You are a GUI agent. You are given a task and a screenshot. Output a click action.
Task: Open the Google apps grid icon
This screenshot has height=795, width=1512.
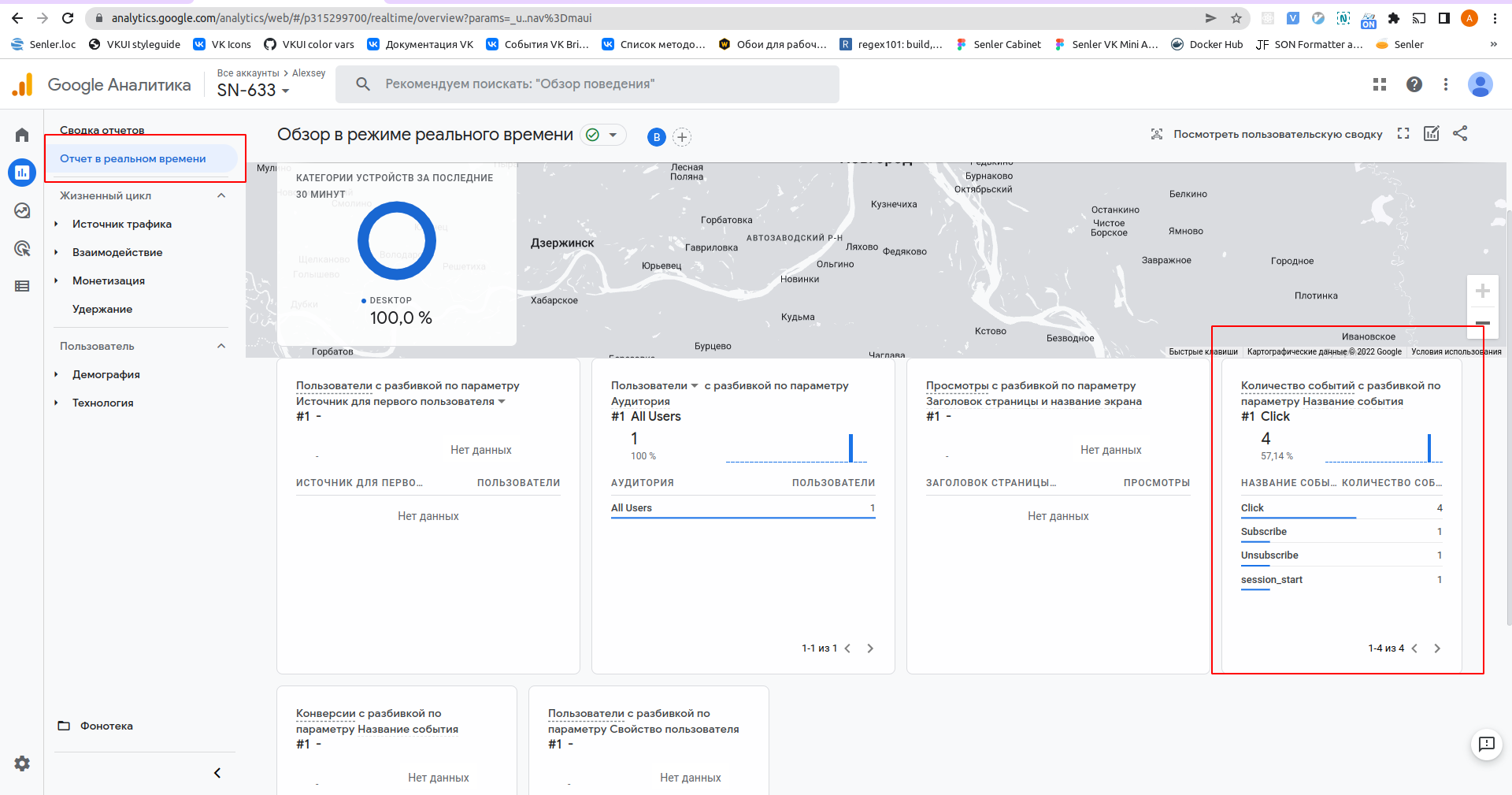pos(1379,84)
